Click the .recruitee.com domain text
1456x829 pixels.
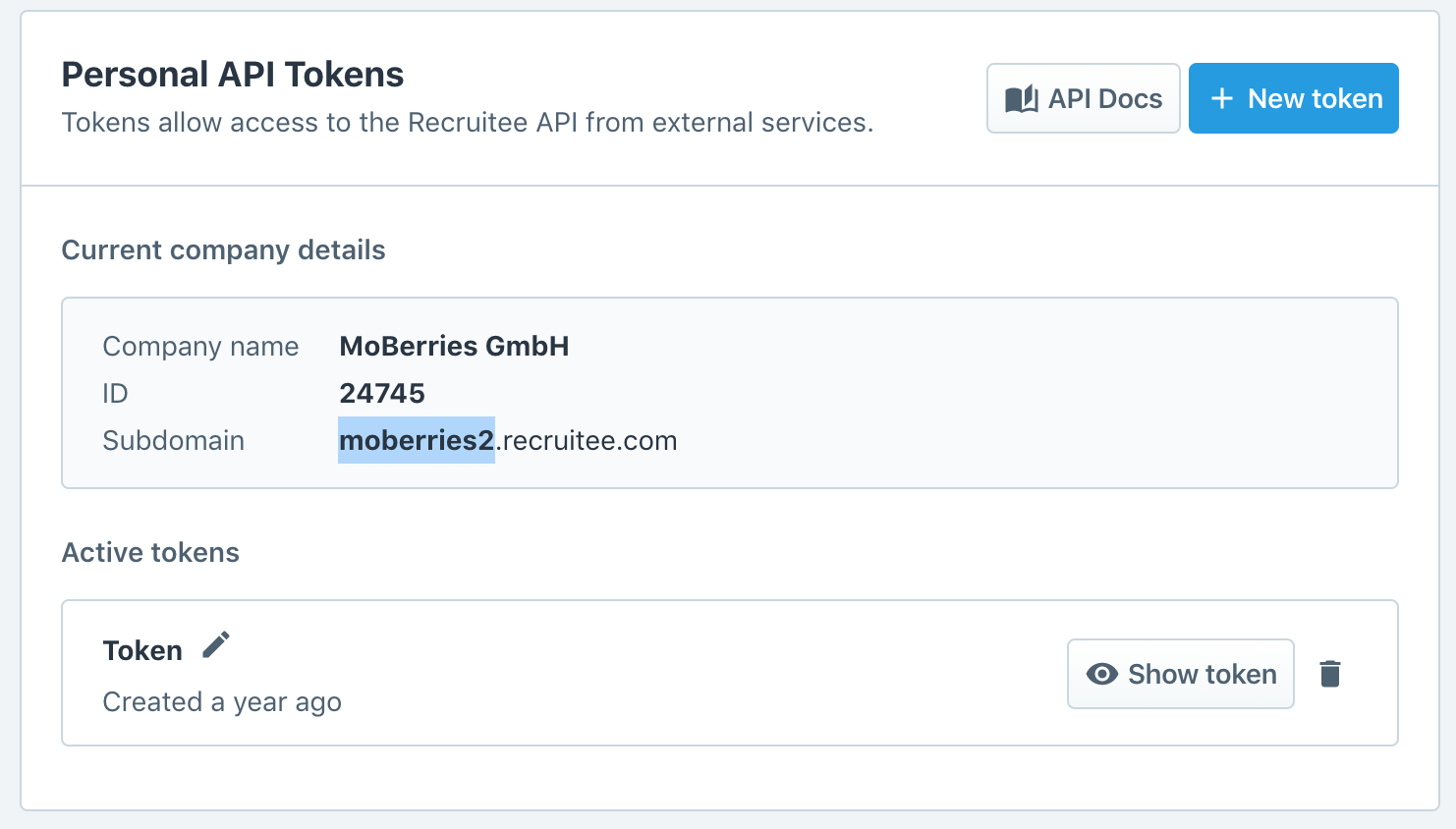[587, 440]
